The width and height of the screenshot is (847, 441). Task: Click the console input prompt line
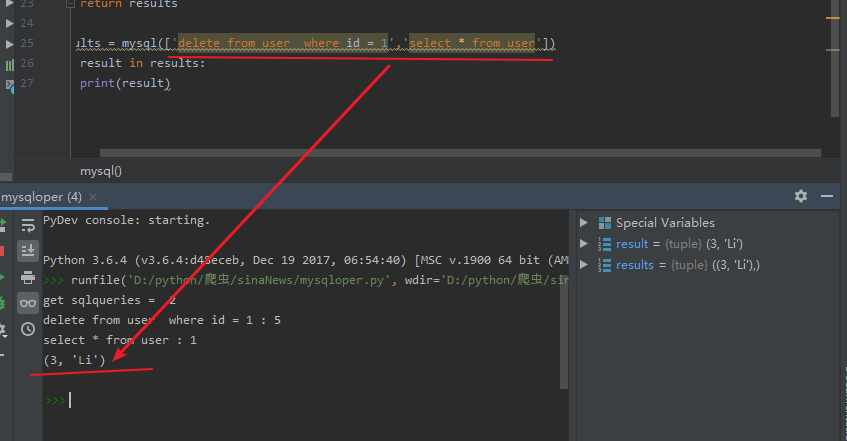[305, 400]
